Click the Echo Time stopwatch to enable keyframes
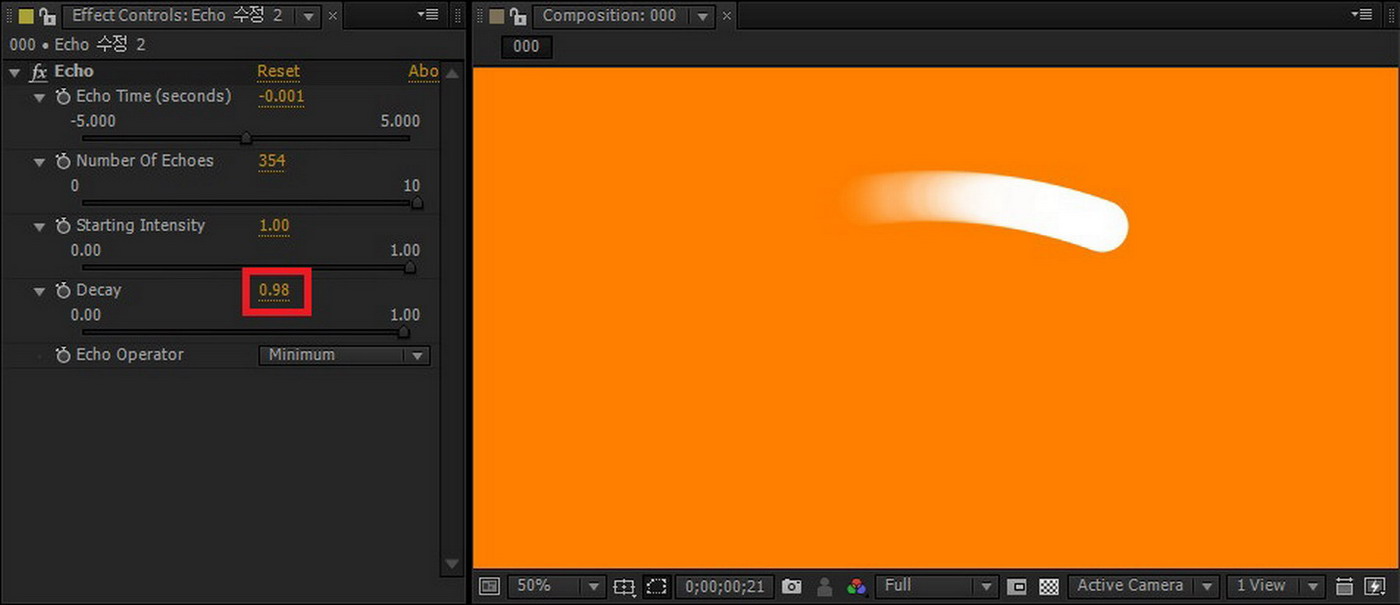Image resolution: width=1400 pixels, height=605 pixels. click(x=62, y=96)
